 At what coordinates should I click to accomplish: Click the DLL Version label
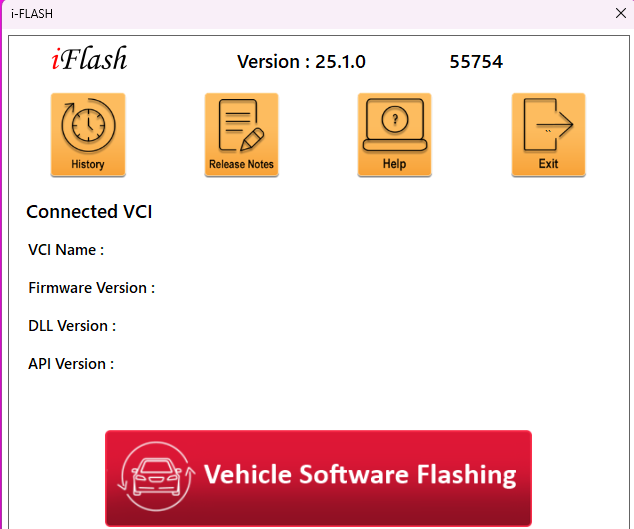point(72,326)
